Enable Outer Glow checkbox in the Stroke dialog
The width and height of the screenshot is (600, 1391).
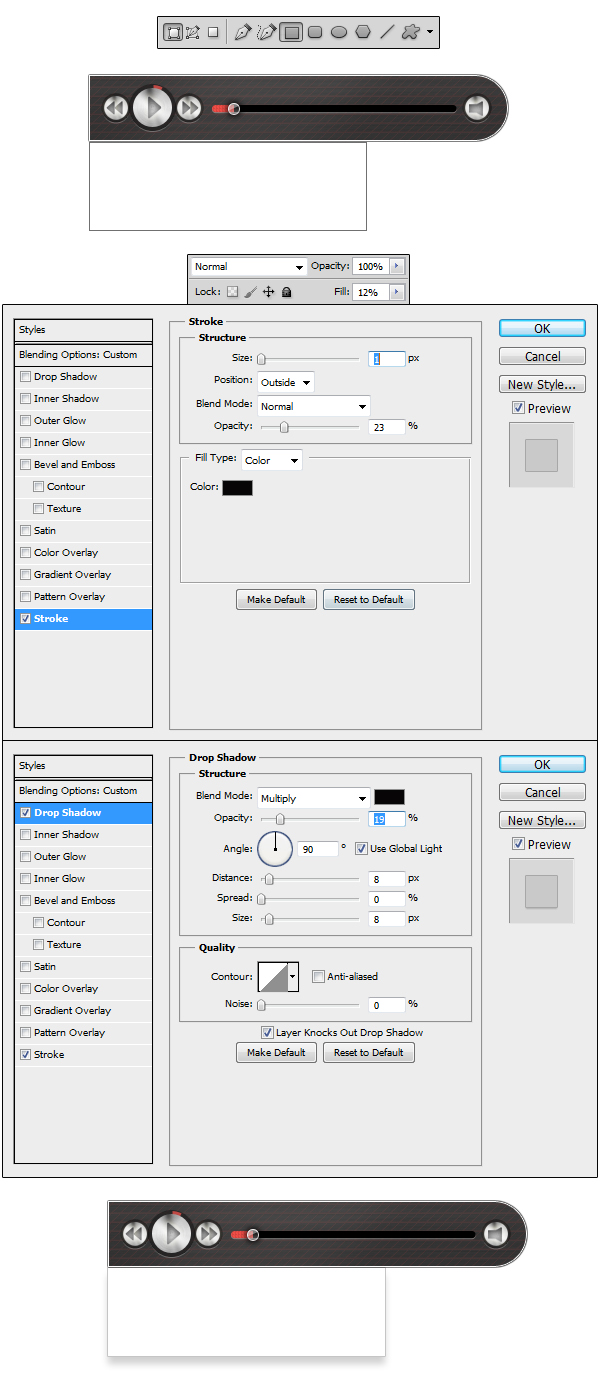(x=25, y=421)
